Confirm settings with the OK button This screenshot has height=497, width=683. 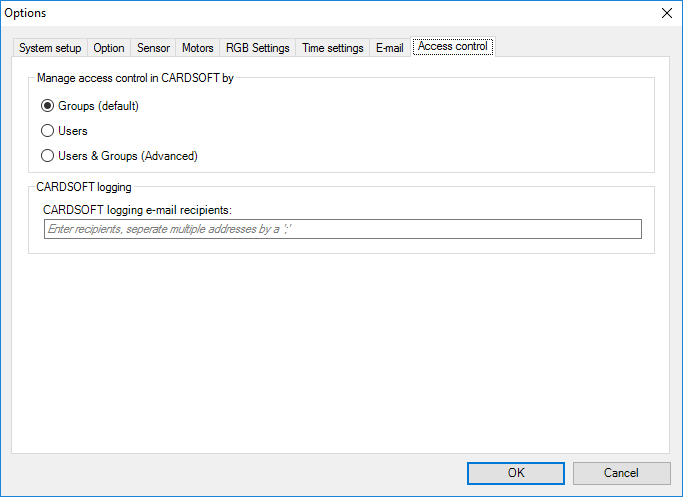coord(515,473)
